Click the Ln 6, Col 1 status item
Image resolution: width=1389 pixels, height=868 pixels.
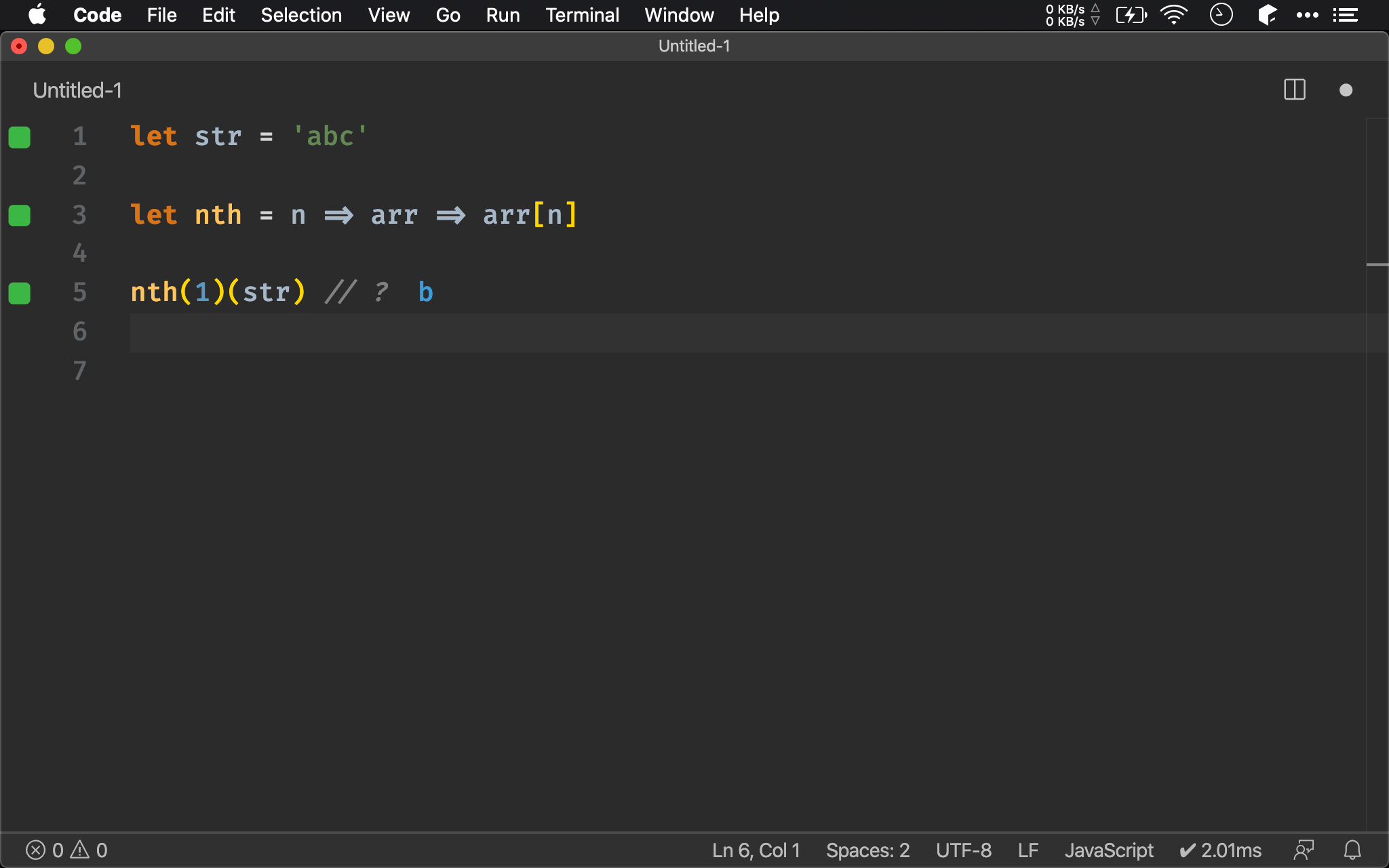coord(756,850)
